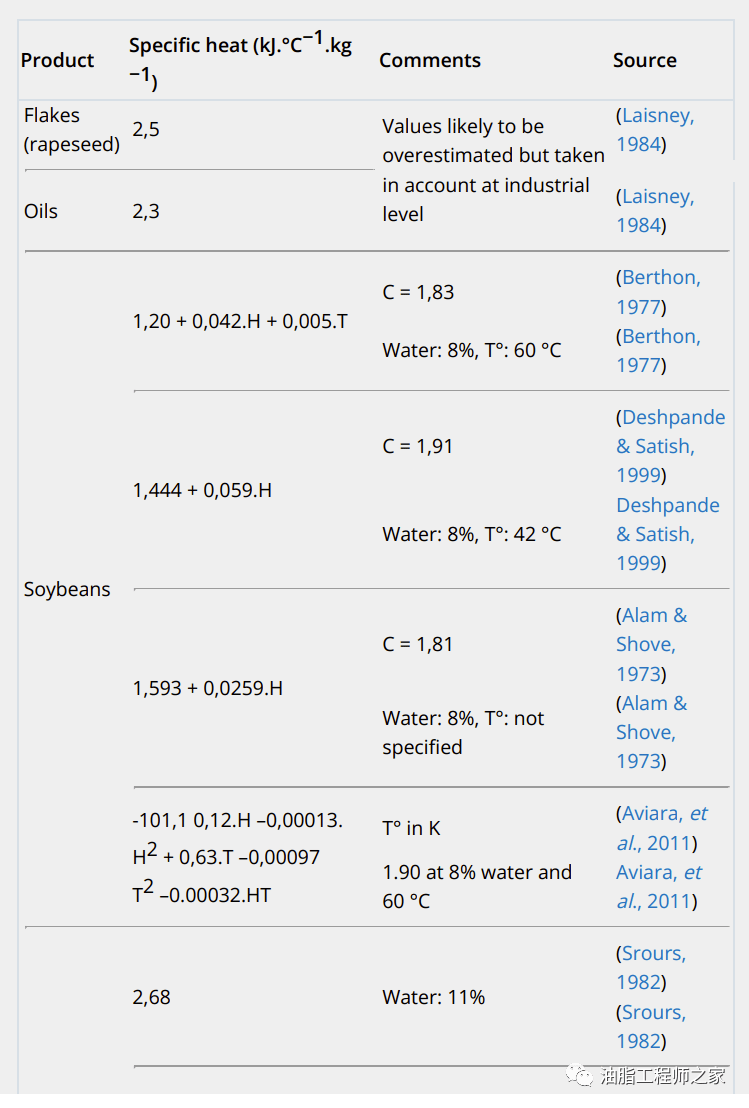The height and width of the screenshot is (1108, 749).
Task: Click the Flakes (rapeseed) product cell
Action: click(x=71, y=130)
